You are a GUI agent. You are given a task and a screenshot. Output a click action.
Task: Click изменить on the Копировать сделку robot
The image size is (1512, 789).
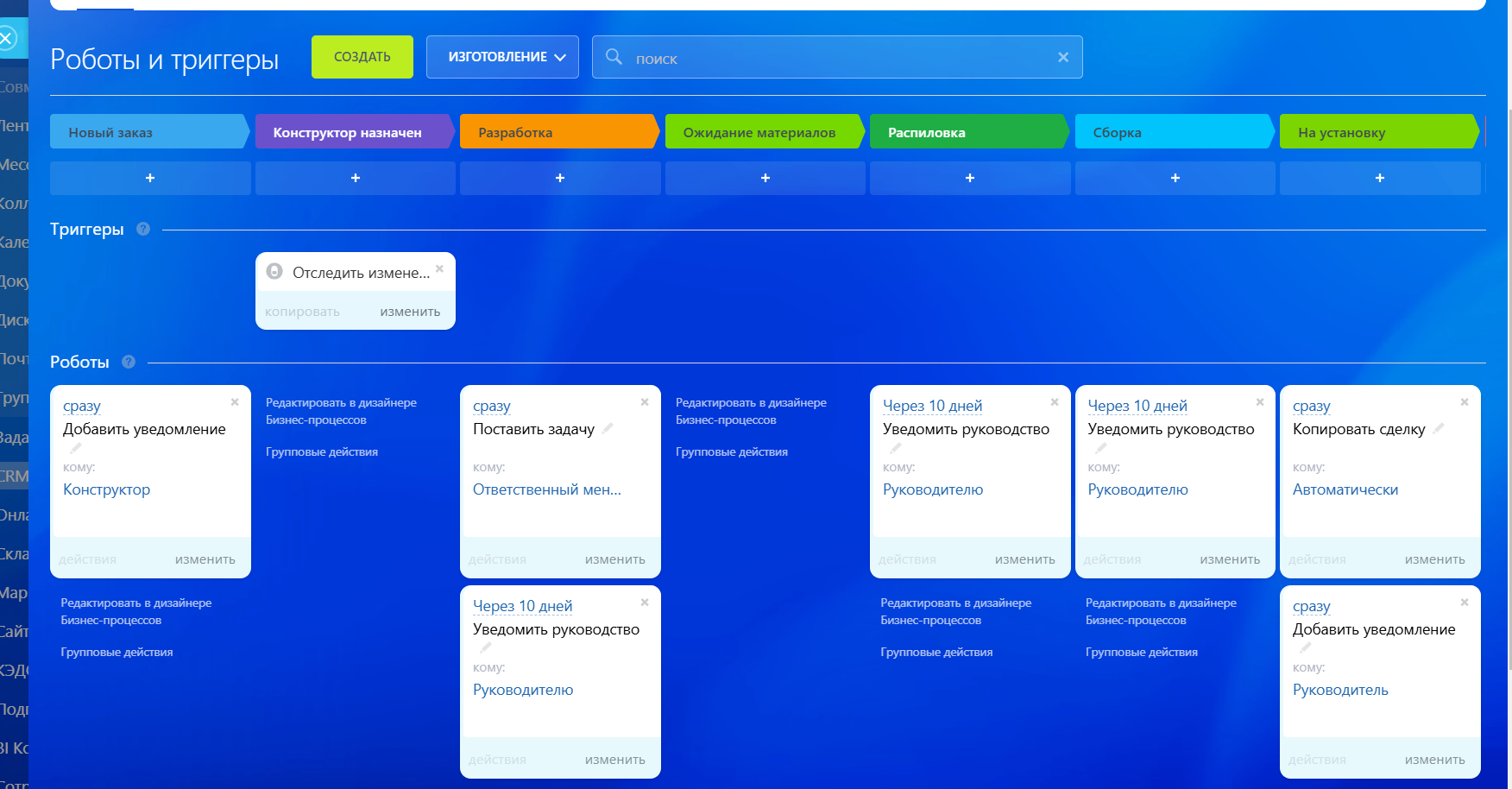(x=1434, y=559)
